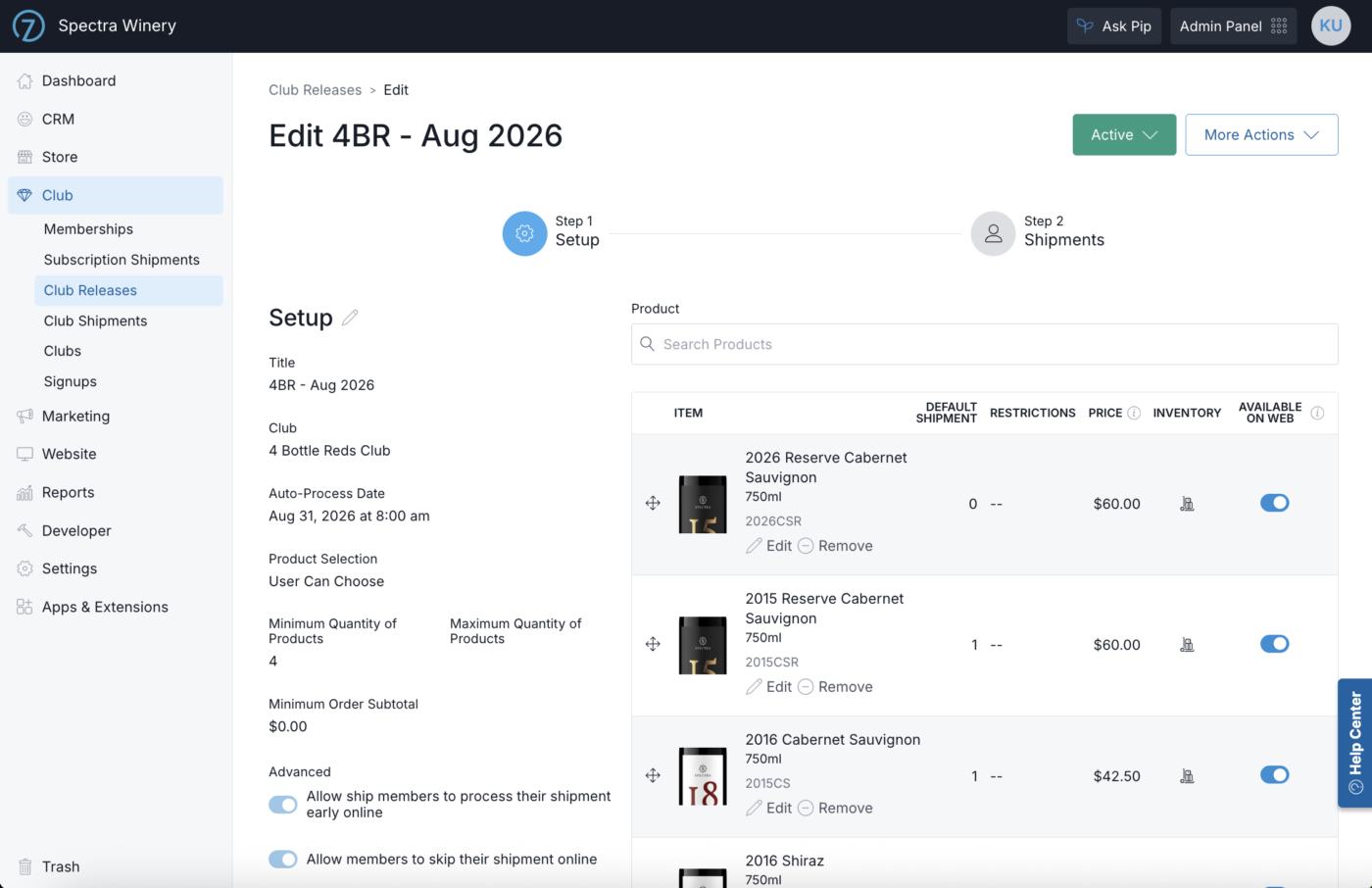Toggle allow members to skip shipment online
Viewport: 1372px width, 888px height.
coord(283,860)
